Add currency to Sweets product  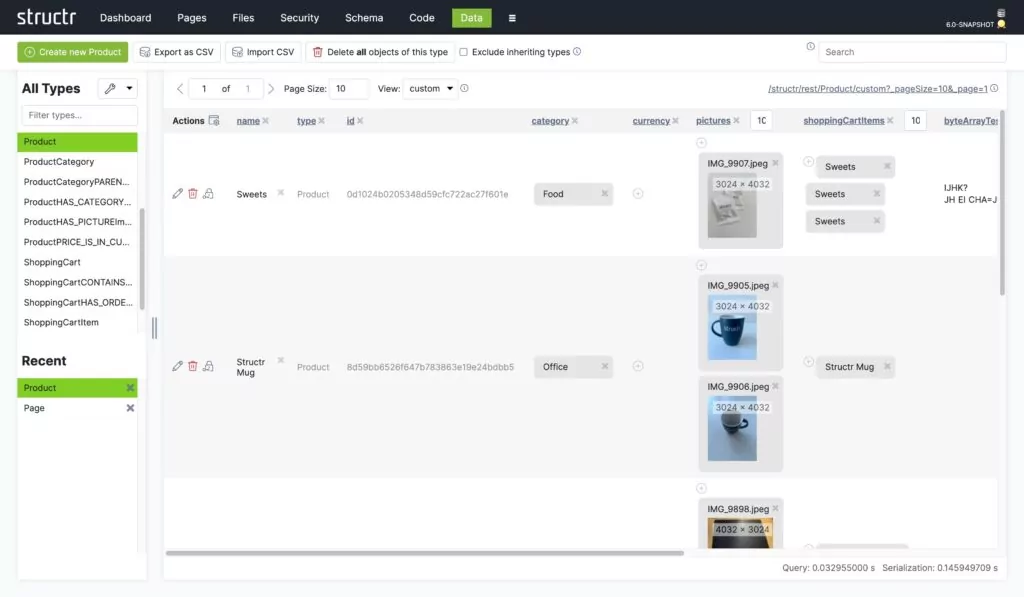click(x=638, y=193)
